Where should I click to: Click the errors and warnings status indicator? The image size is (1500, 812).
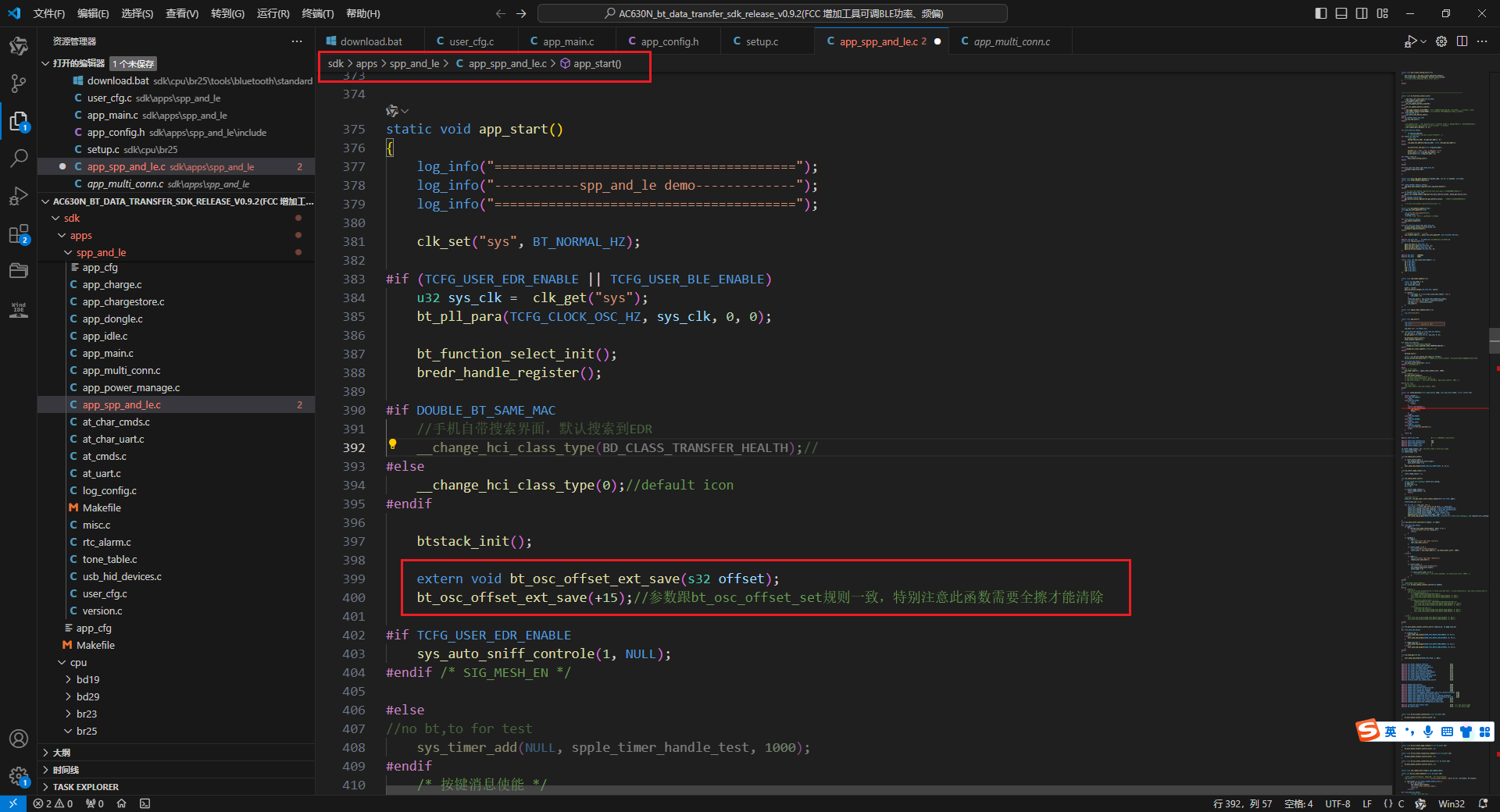coord(53,803)
